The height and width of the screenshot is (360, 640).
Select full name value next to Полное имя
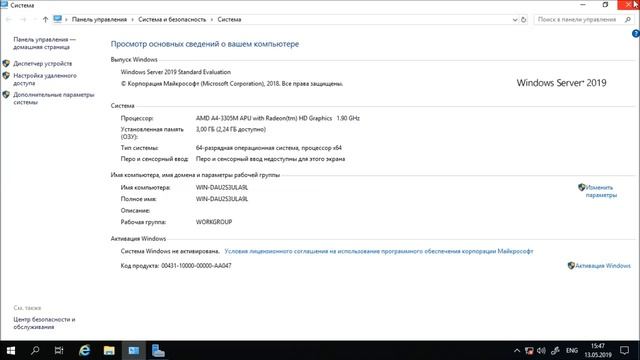click(x=222, y=199)
